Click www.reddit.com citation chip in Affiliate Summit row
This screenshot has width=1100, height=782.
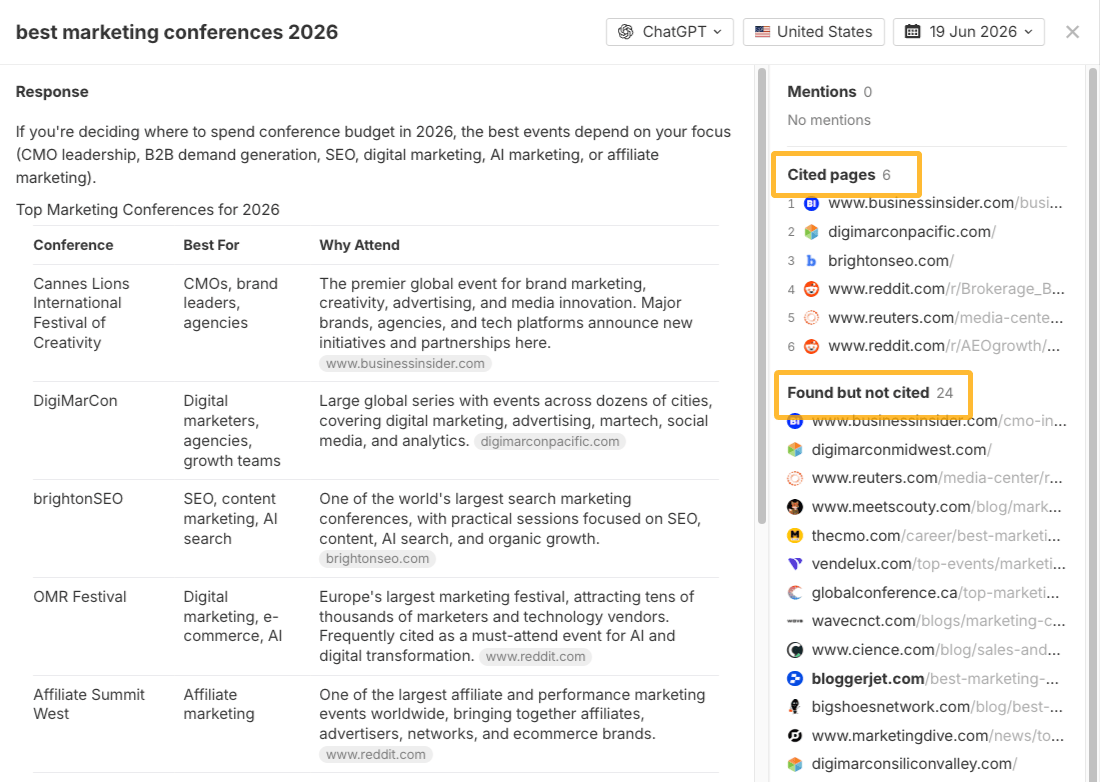point(376,755)
